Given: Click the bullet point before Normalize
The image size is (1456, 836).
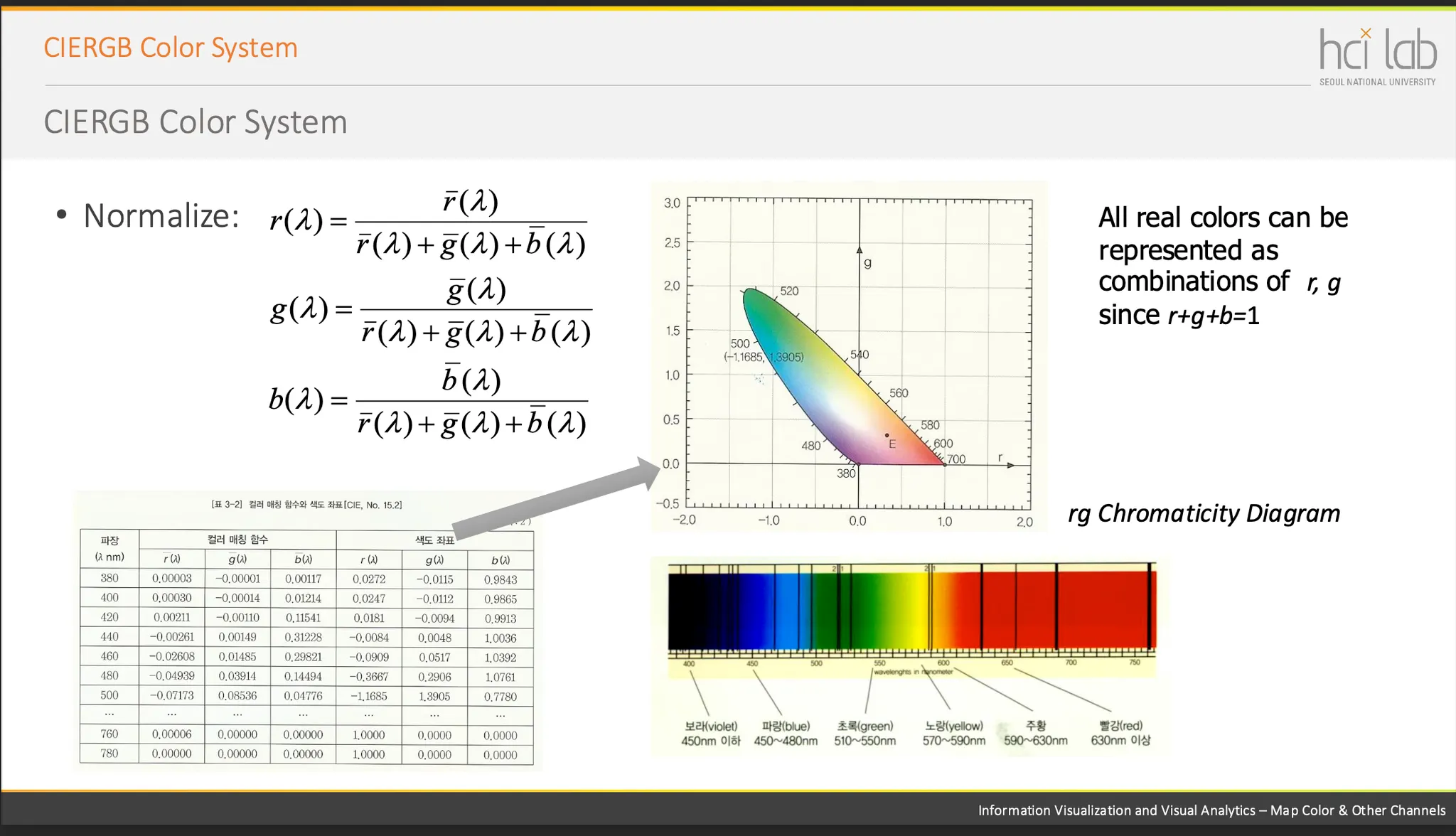Looking at the screenshot, I should tap(62, 215).
